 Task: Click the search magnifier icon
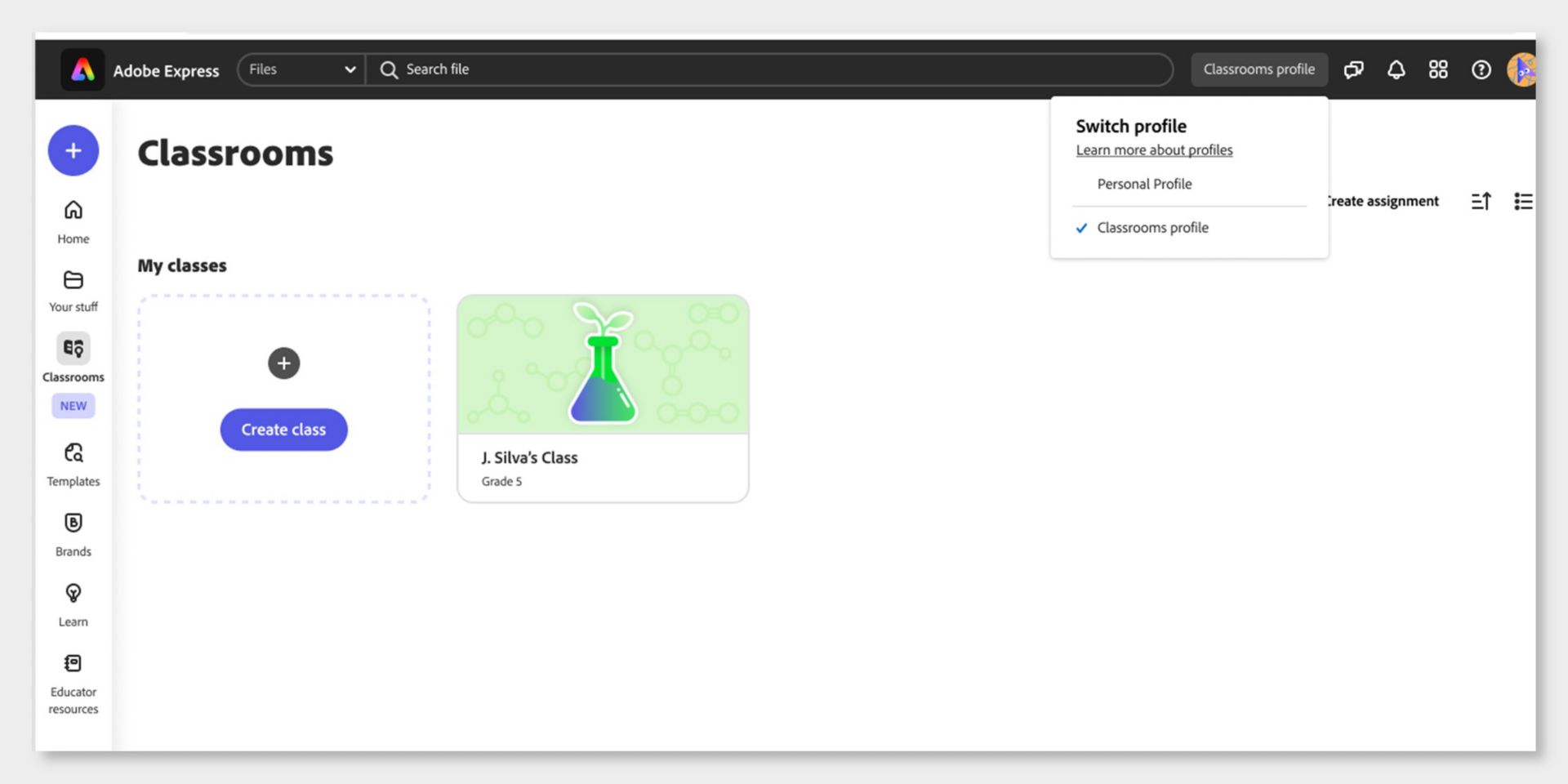[389, 69]
